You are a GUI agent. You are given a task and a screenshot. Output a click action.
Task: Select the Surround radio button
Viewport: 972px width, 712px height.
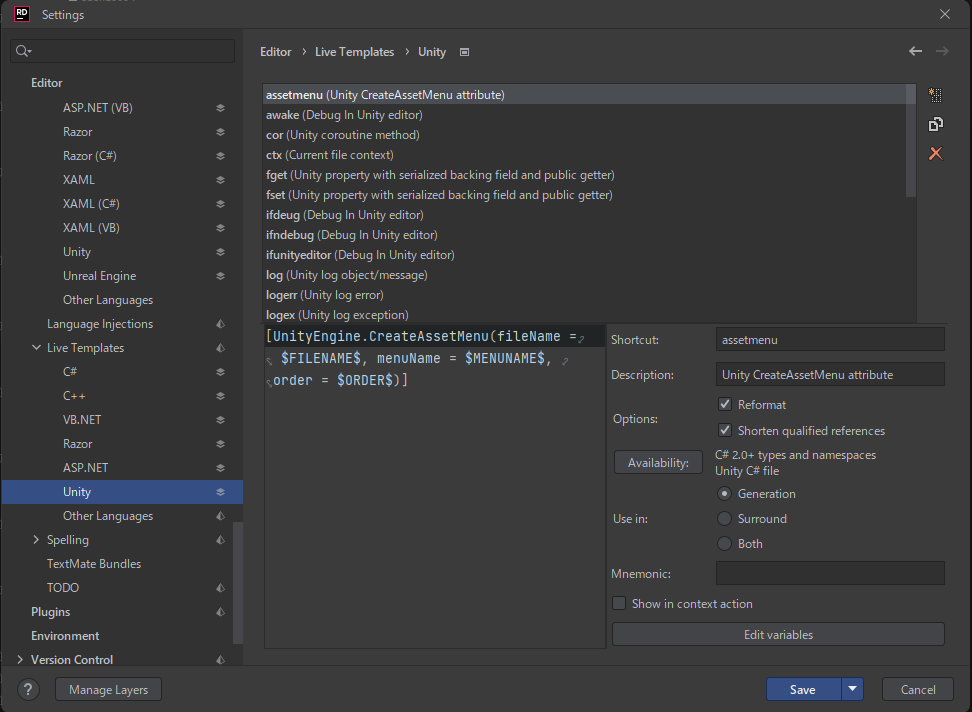pyautogui.click(x=724, y=518)
